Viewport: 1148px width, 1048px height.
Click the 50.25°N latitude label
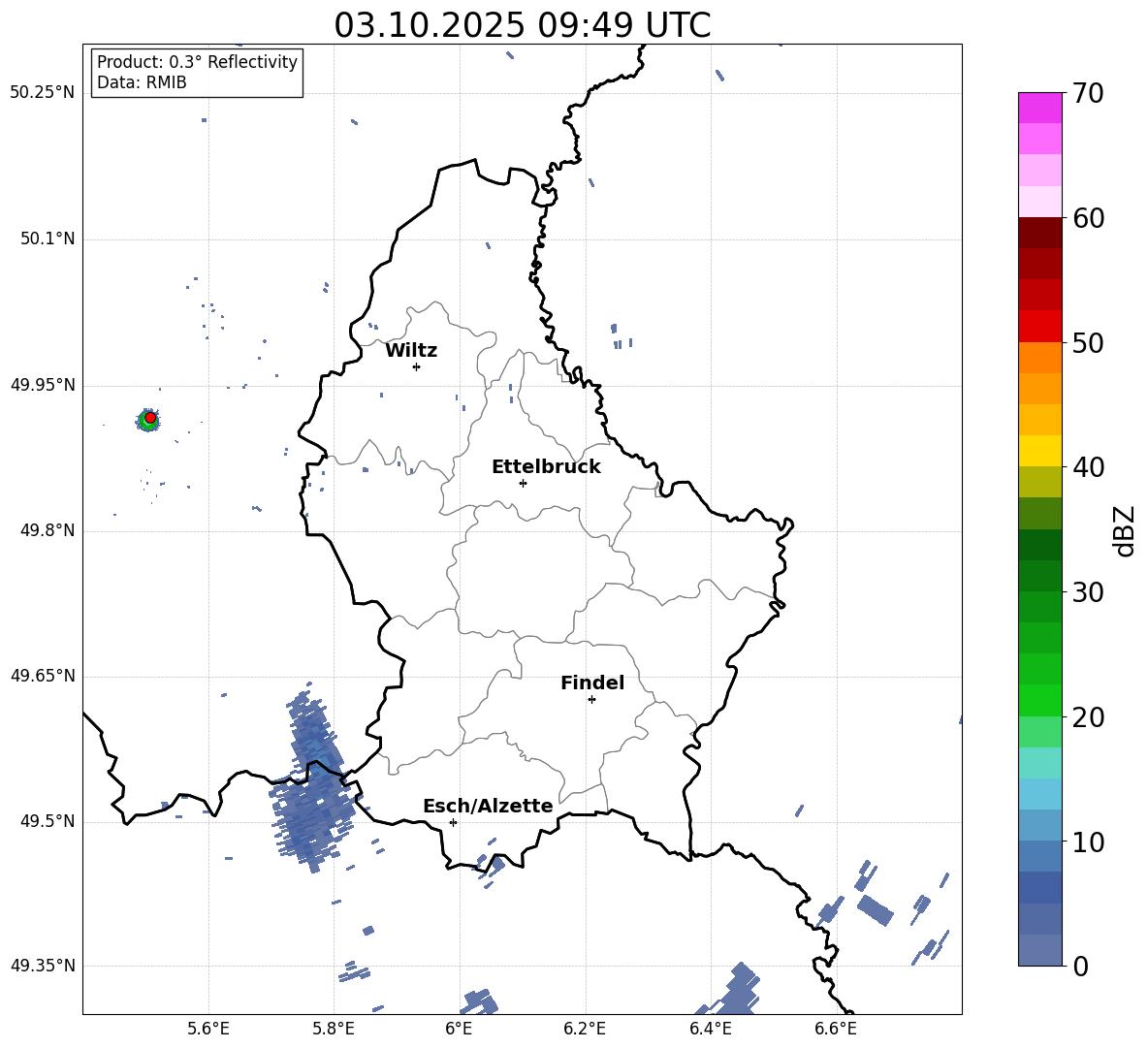43,93
